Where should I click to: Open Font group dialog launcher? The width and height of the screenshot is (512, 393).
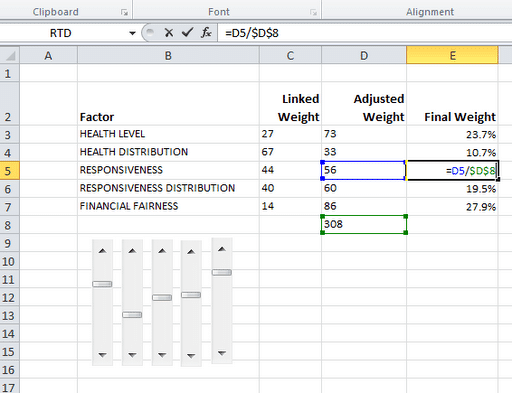tap(313, 12)
